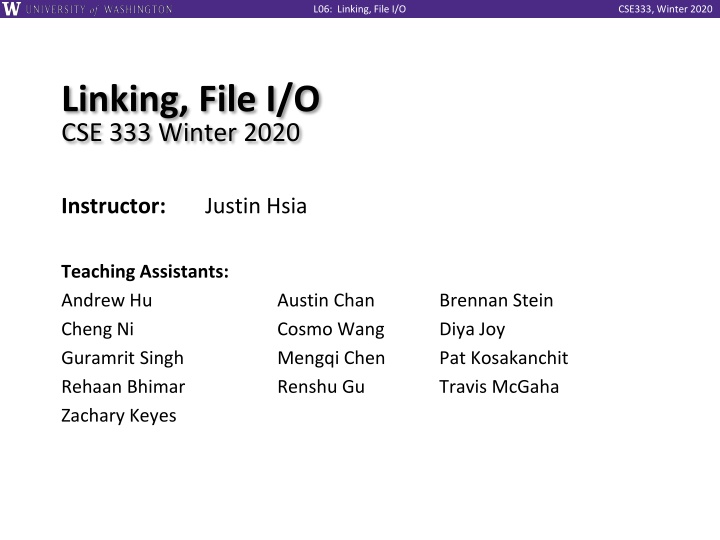This screenshot has height=540, width=720.
Task: Select the name 'Pat Kosakanchit'
Action: (504, 358)
